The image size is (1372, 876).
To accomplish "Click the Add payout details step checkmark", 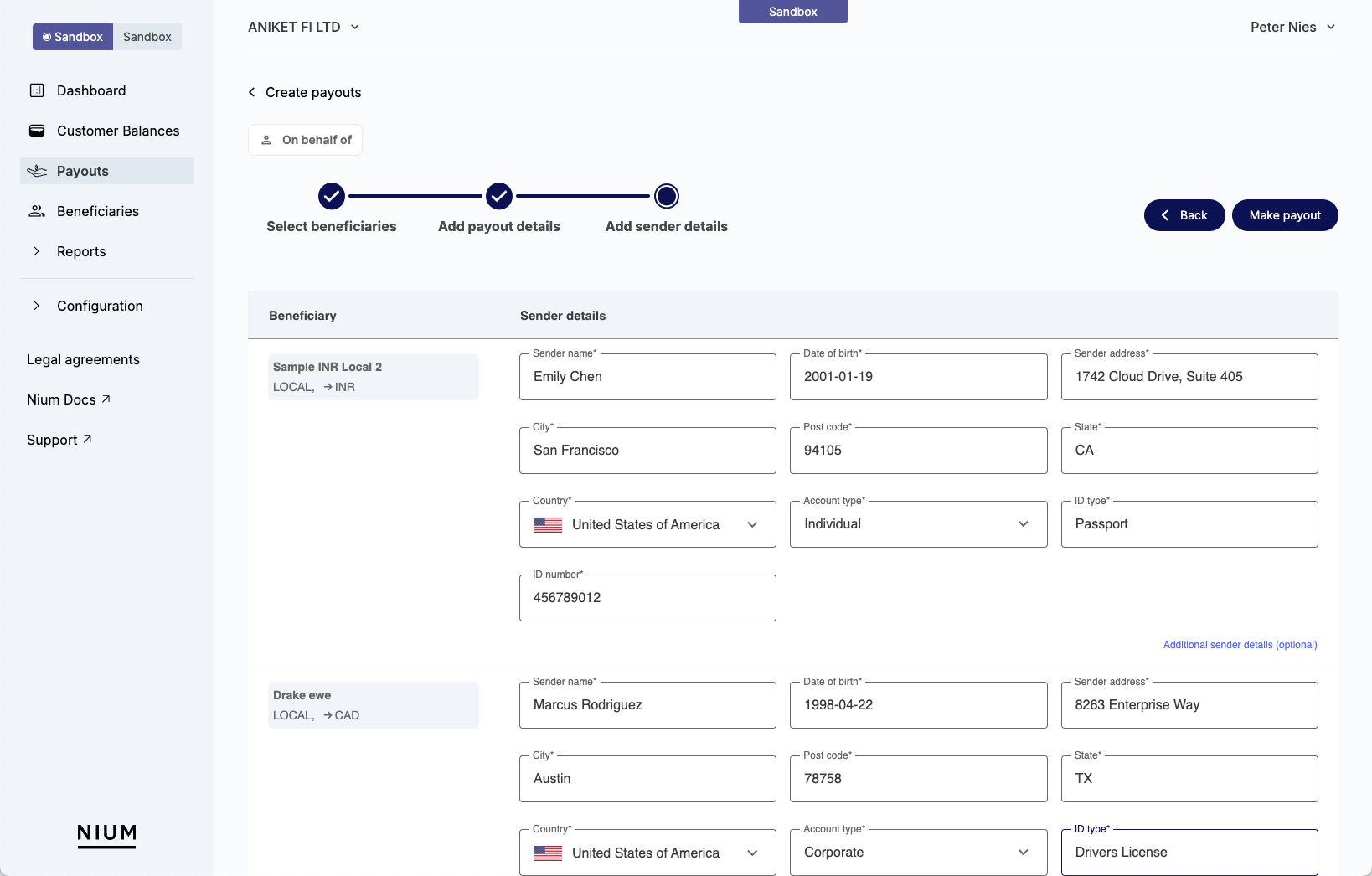I will pyautogui.click(x=499, y=196).
